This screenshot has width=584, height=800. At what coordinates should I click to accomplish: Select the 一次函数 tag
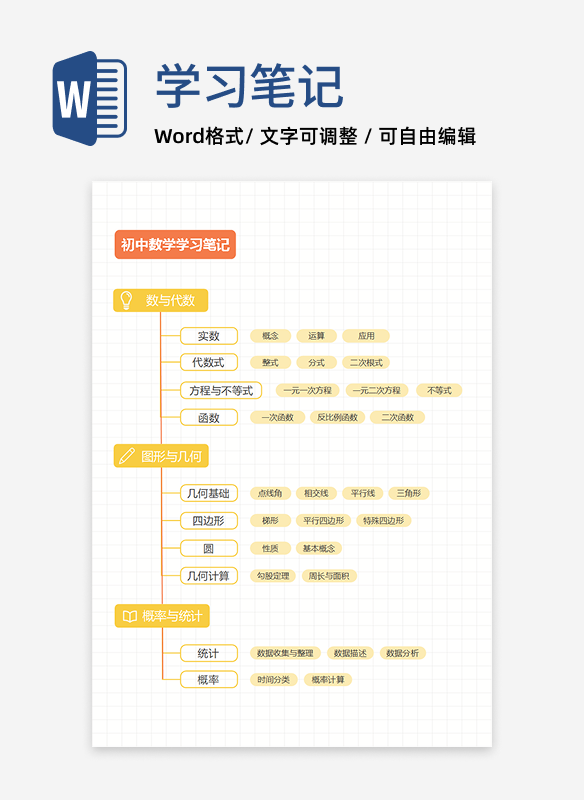(277, 417)
